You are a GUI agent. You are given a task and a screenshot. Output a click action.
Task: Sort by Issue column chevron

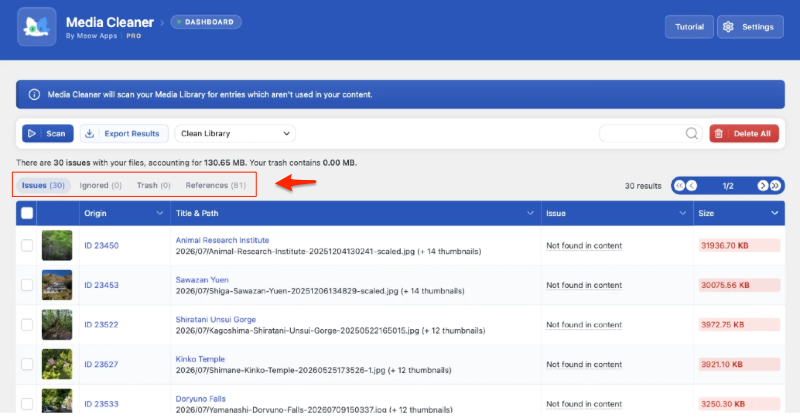pyautogui.click(x=682, y=213)
